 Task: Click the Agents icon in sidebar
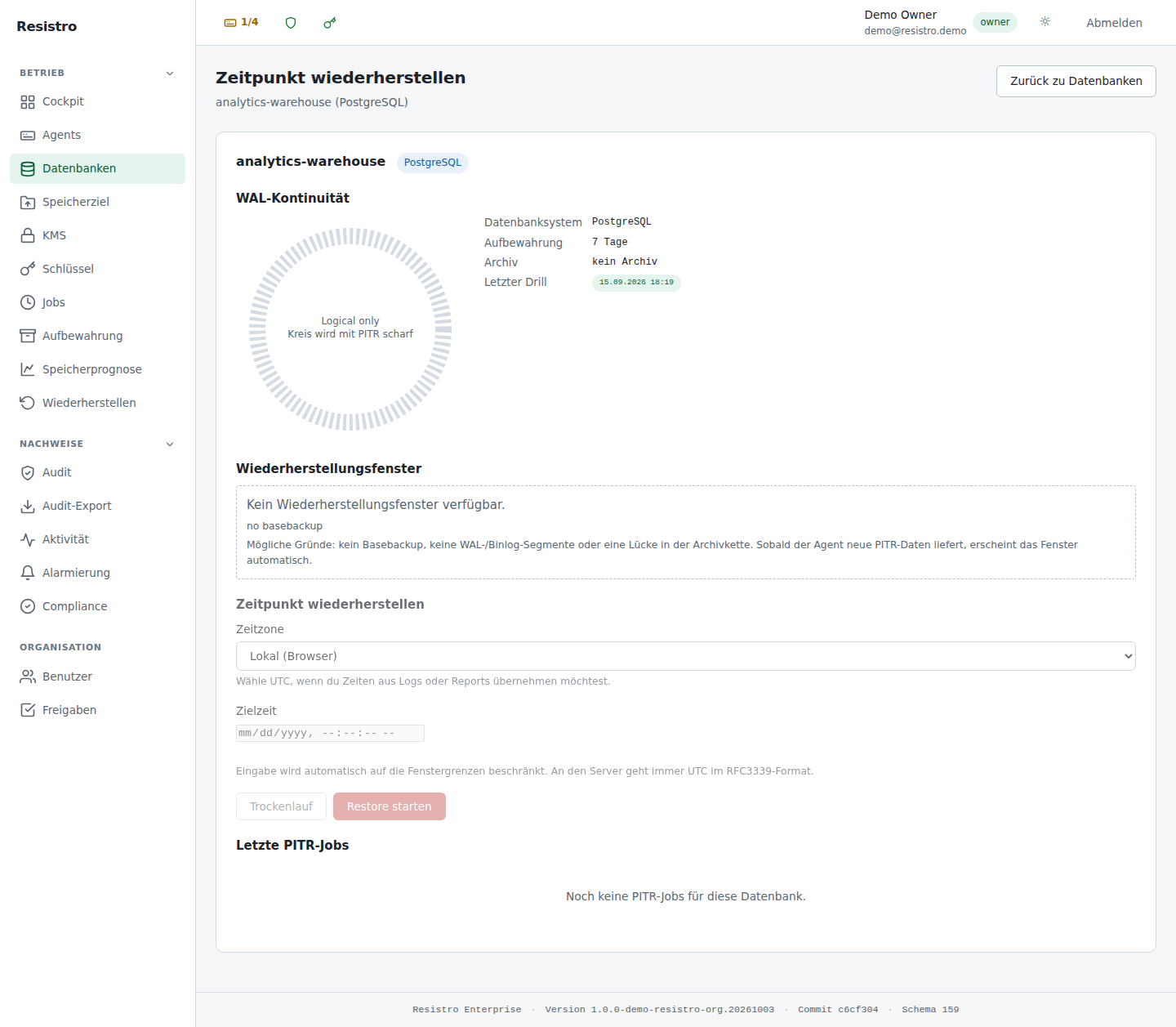tap(28, 136)
